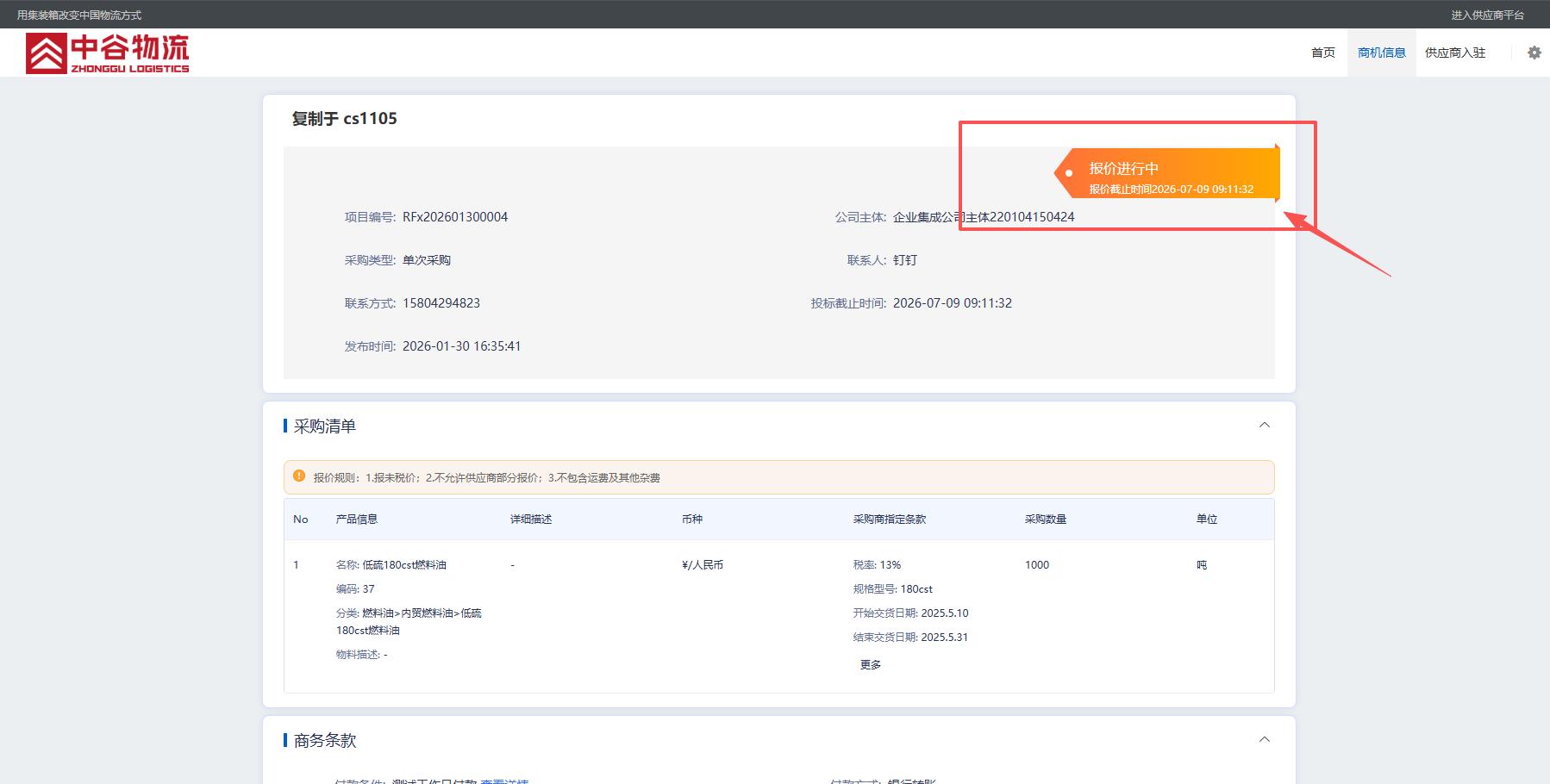Click start delivery date 2025.5.10
Image resolution: width=1550 pixels, height=784 pixels.
tap(945, 613)
